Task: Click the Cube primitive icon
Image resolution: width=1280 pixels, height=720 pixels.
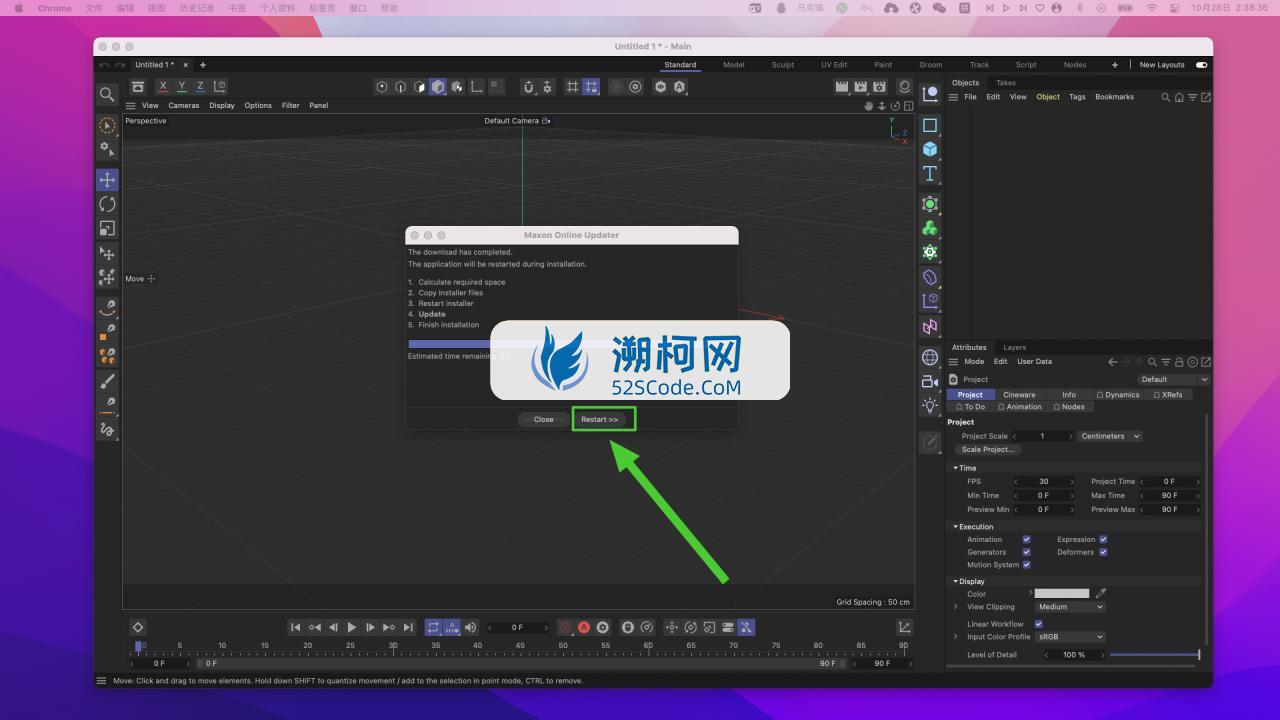Action: pos(930,149)
